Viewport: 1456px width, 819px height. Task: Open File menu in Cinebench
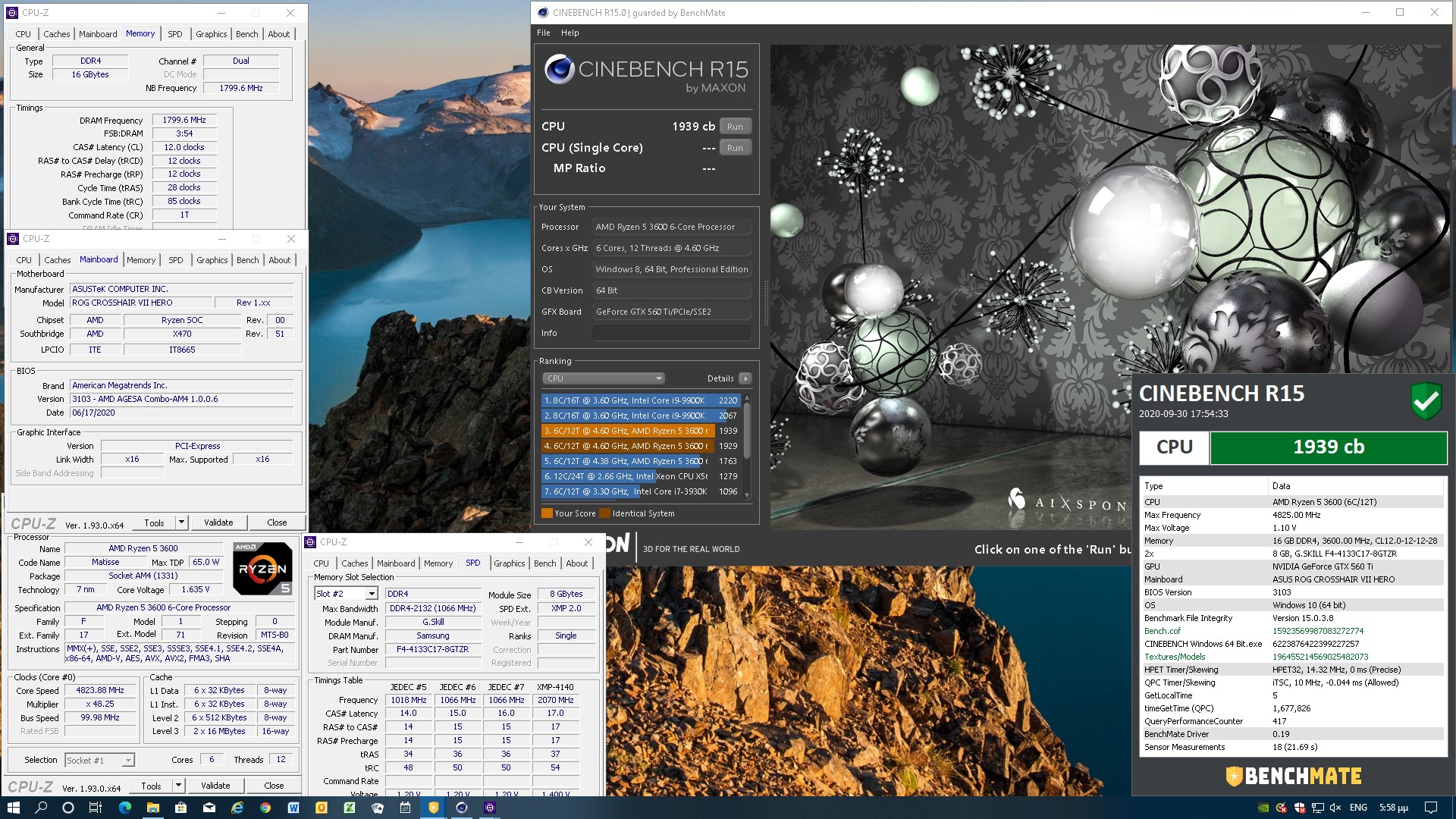click(x=543, y=33)
